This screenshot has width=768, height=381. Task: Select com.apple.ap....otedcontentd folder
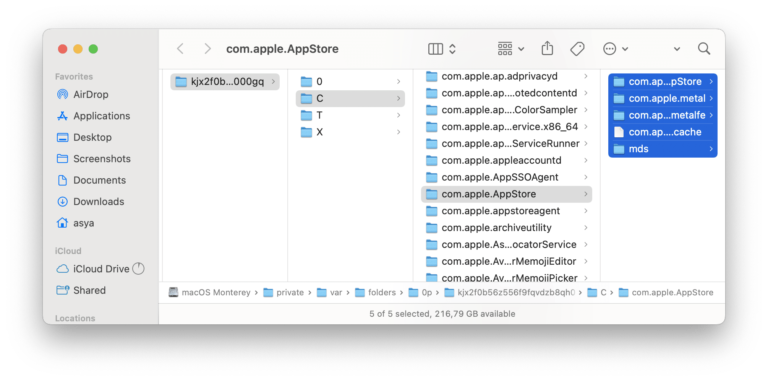(506, 93)
